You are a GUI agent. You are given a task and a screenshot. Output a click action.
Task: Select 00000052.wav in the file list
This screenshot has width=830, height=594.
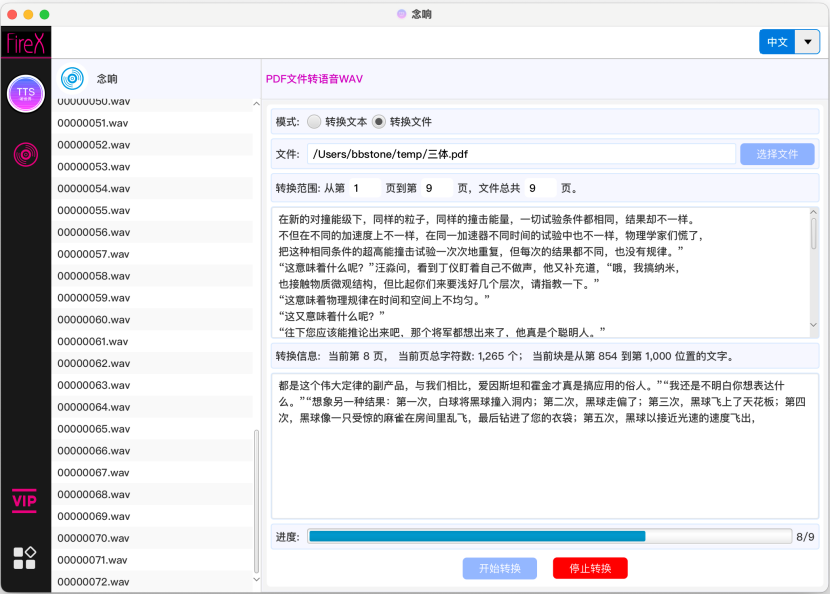[x=152, y=145]
